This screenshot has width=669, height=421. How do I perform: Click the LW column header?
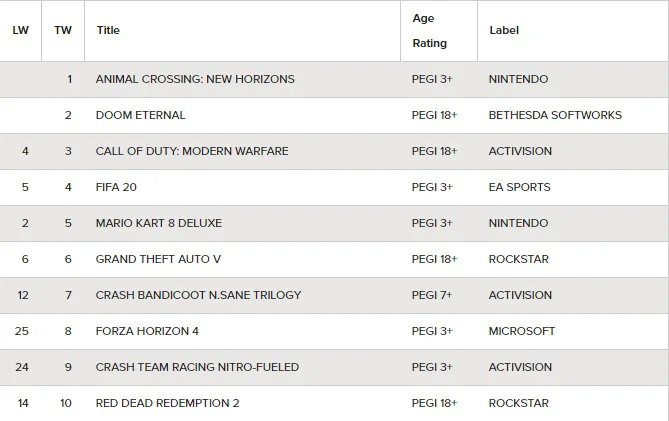(x=20, y=30)
